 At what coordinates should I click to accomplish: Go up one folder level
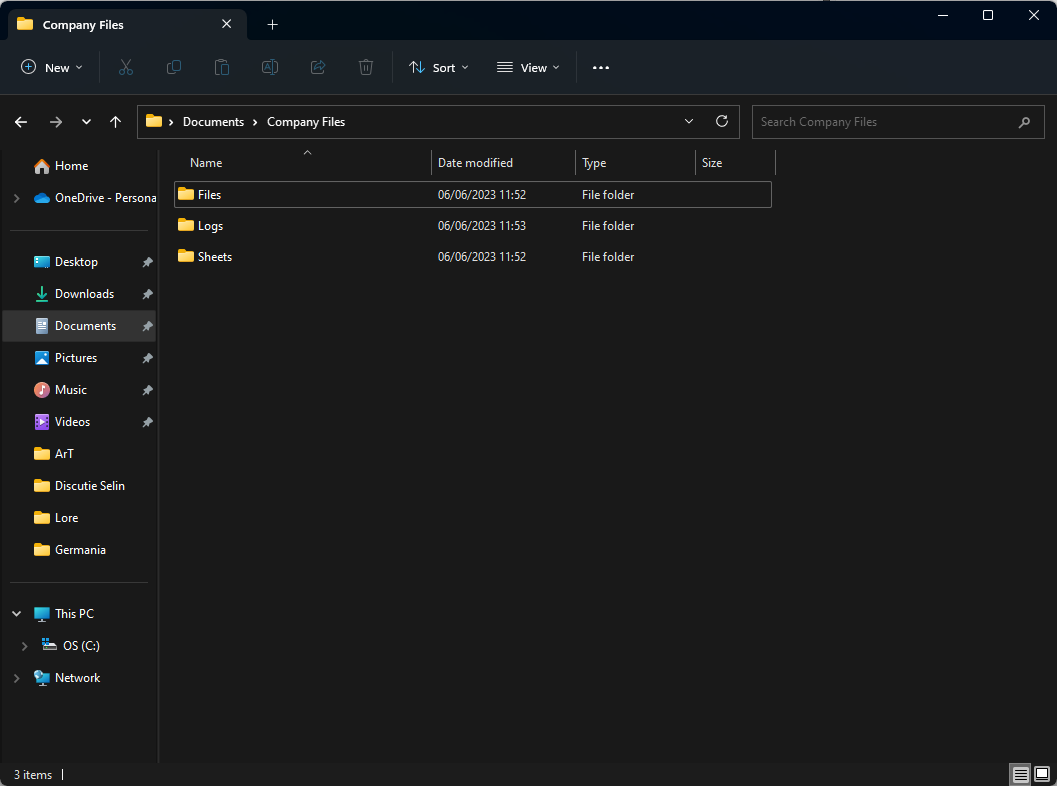pos(115,122)
